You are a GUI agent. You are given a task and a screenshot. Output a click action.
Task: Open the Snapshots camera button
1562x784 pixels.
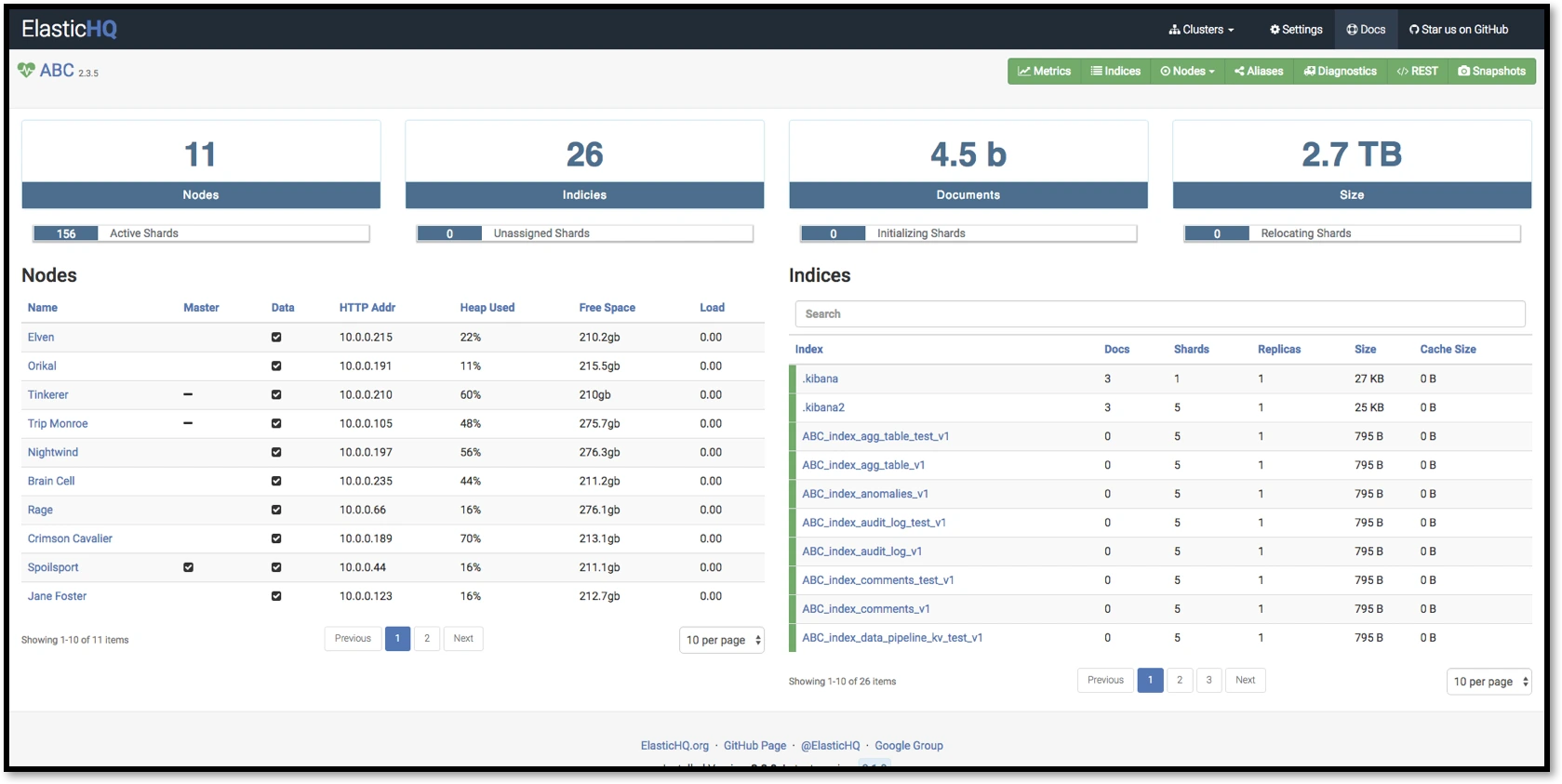pyautogui.click(x=1491, y=72)
